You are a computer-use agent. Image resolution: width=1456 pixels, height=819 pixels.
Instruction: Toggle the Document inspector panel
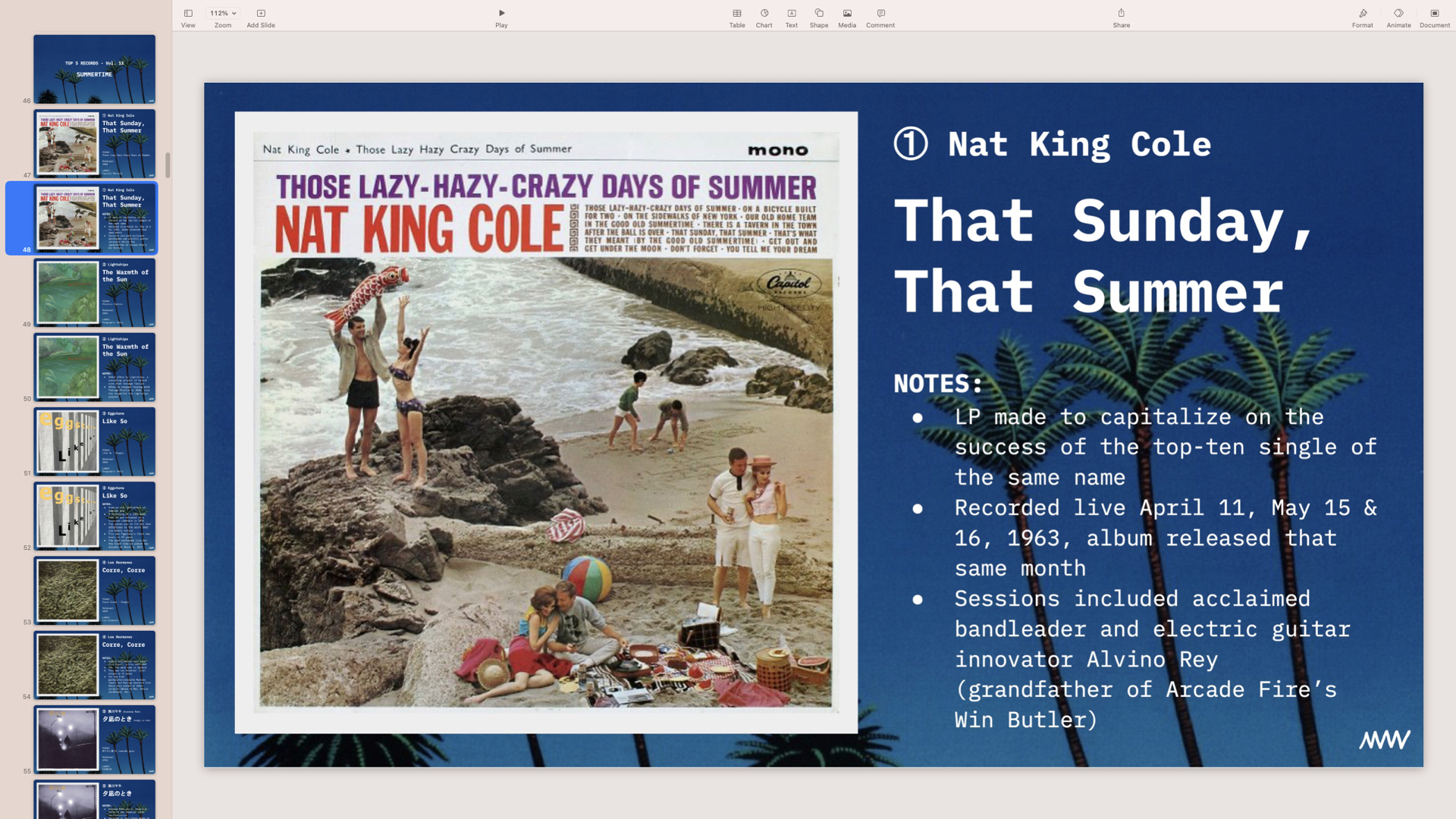(x=1434, y=14)
